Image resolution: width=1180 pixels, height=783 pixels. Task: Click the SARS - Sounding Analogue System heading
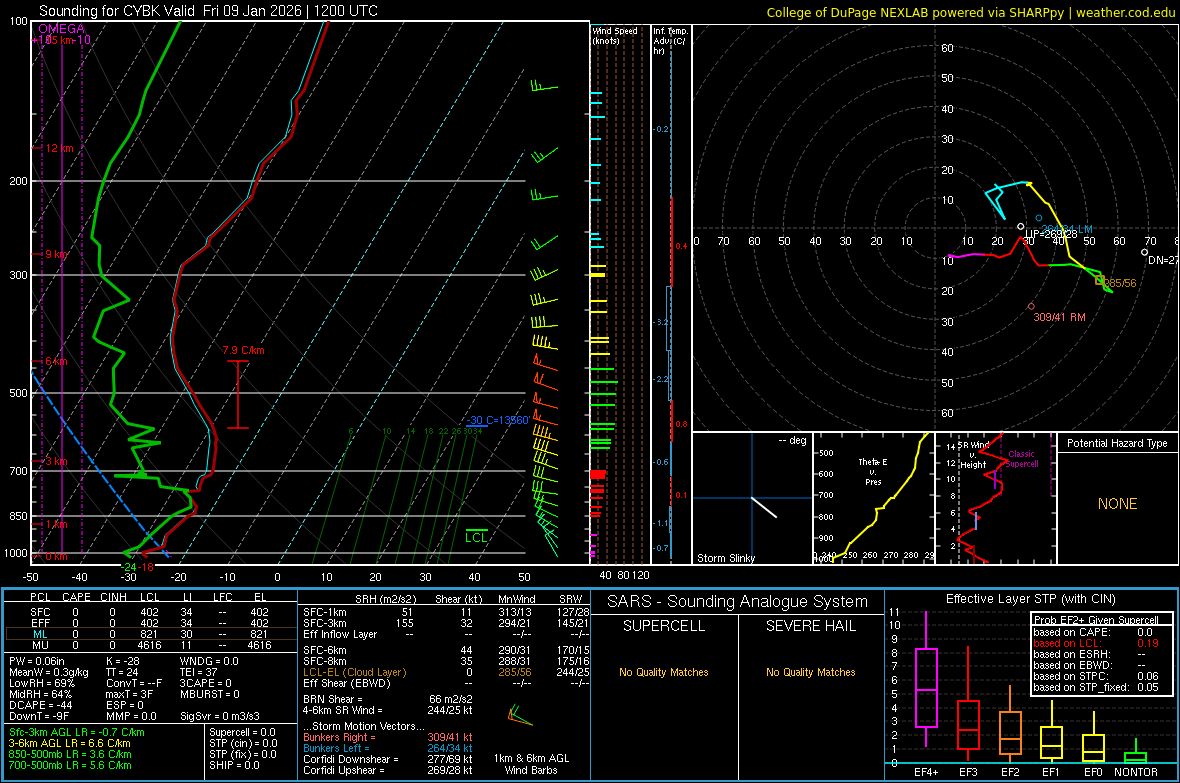point(738,602)
